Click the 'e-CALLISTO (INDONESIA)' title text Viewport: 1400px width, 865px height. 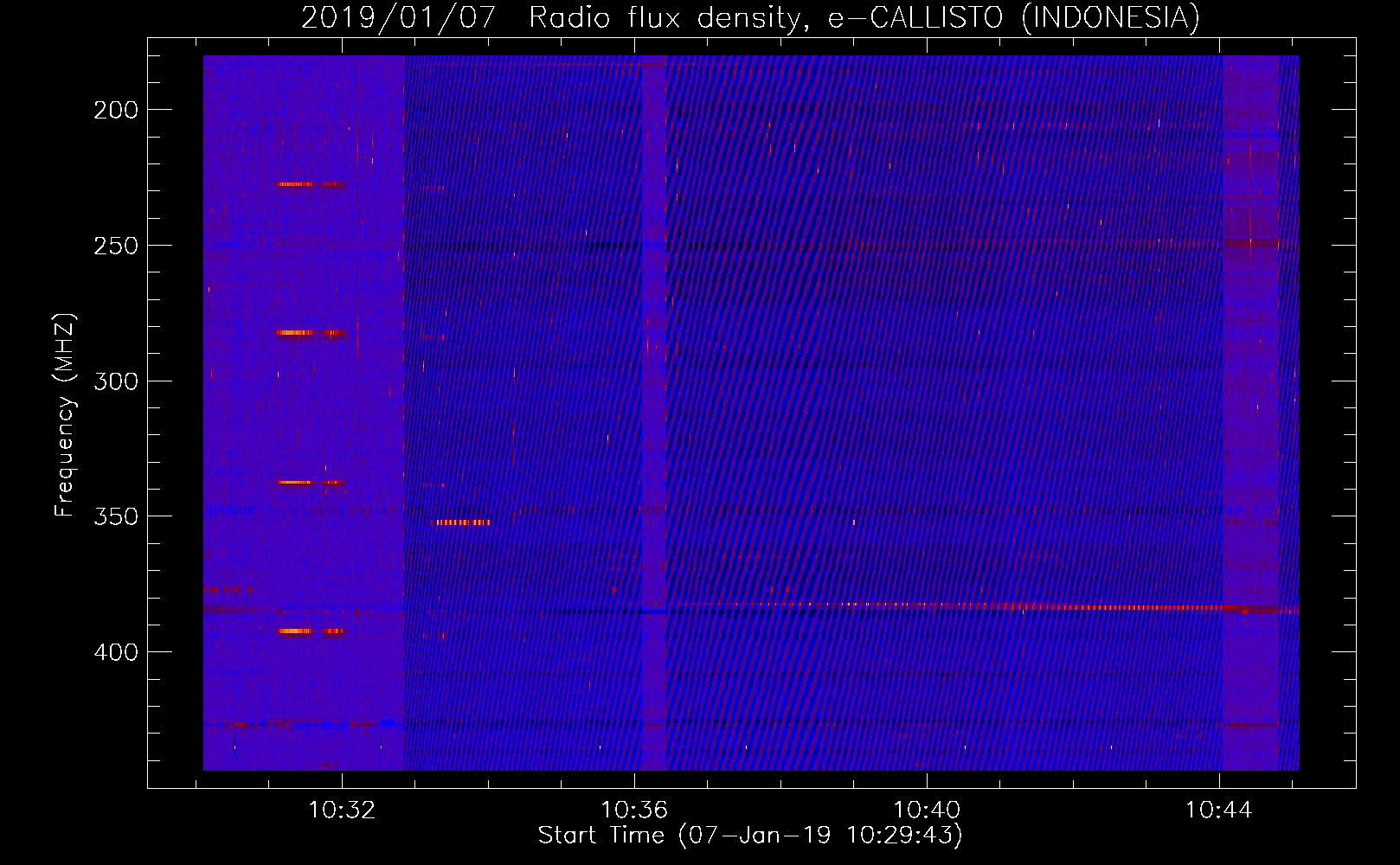point(1013,17)
